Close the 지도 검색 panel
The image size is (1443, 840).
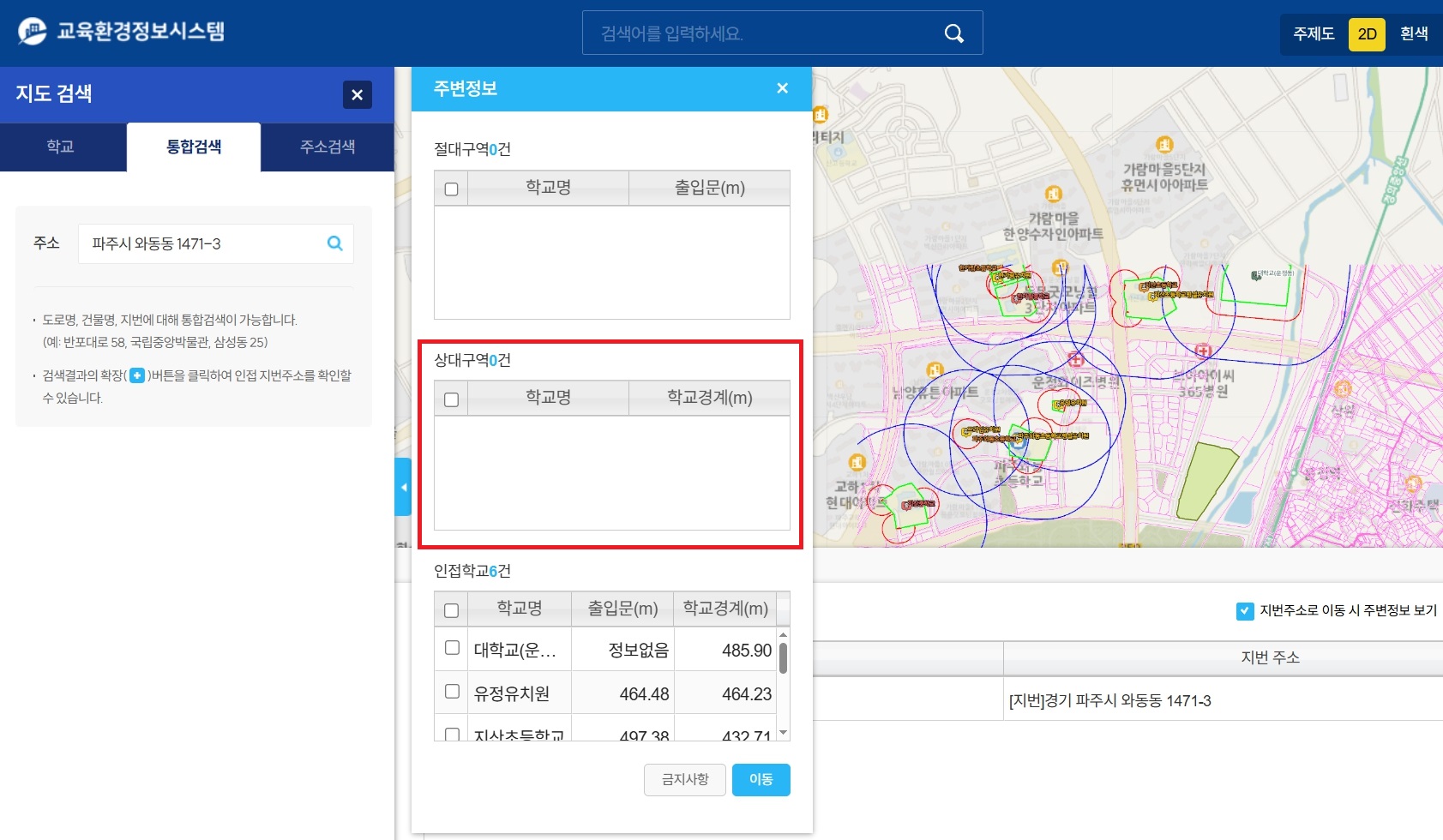[357, 94]
